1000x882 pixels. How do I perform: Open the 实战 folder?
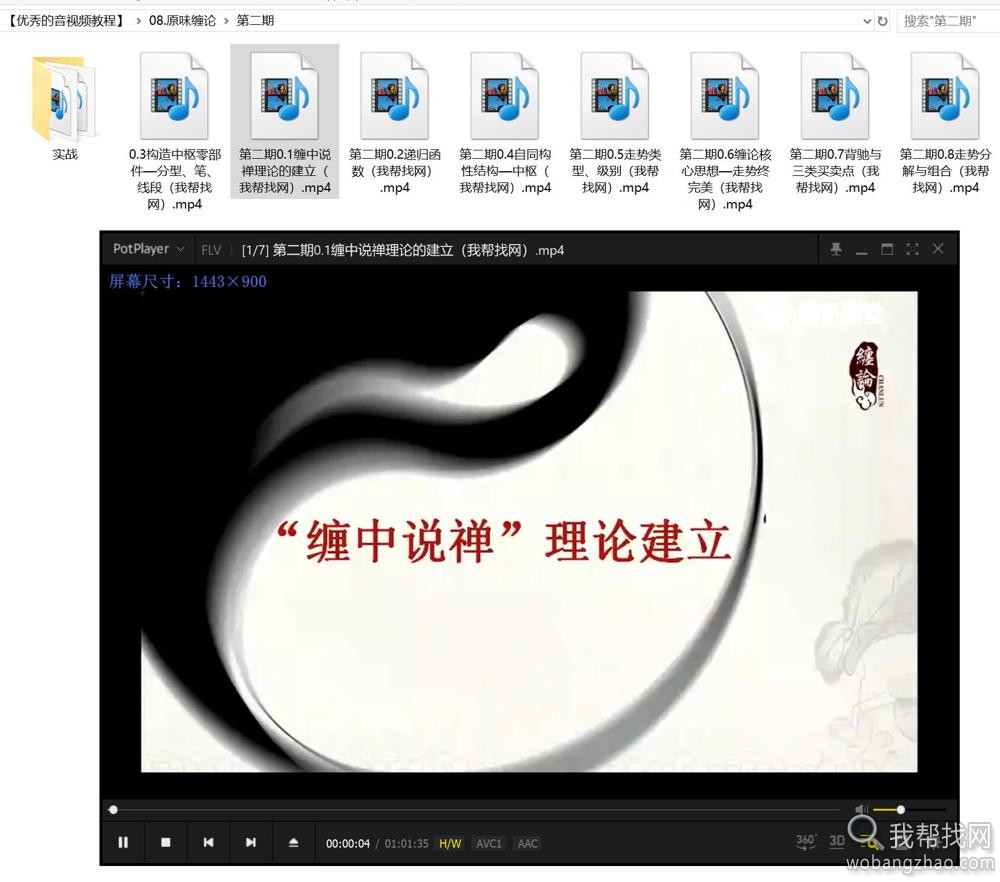pyautogui.click(x=62, y=95)
